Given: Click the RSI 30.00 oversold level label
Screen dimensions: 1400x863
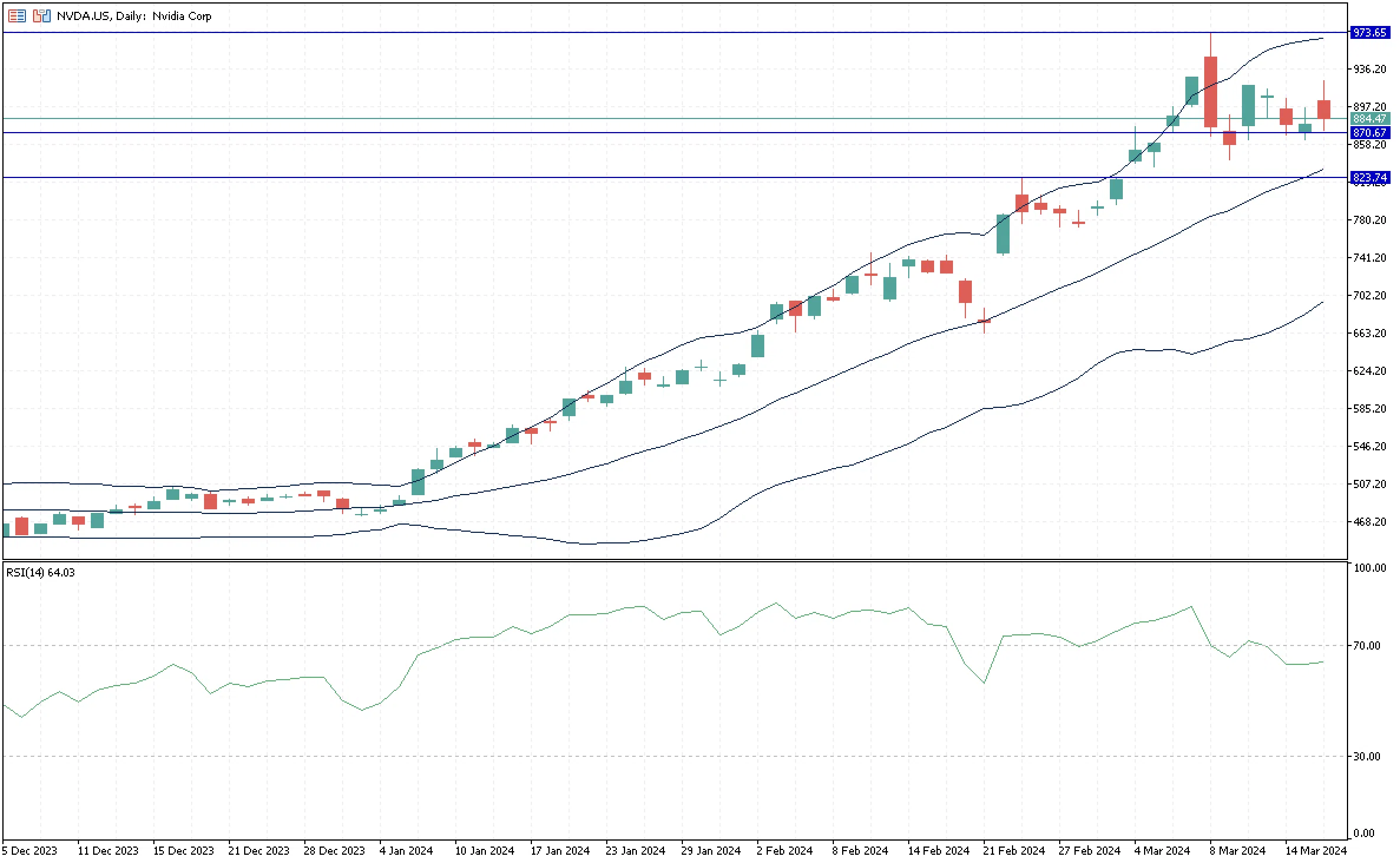Looking at the screenshot, I should (1366, 757).
